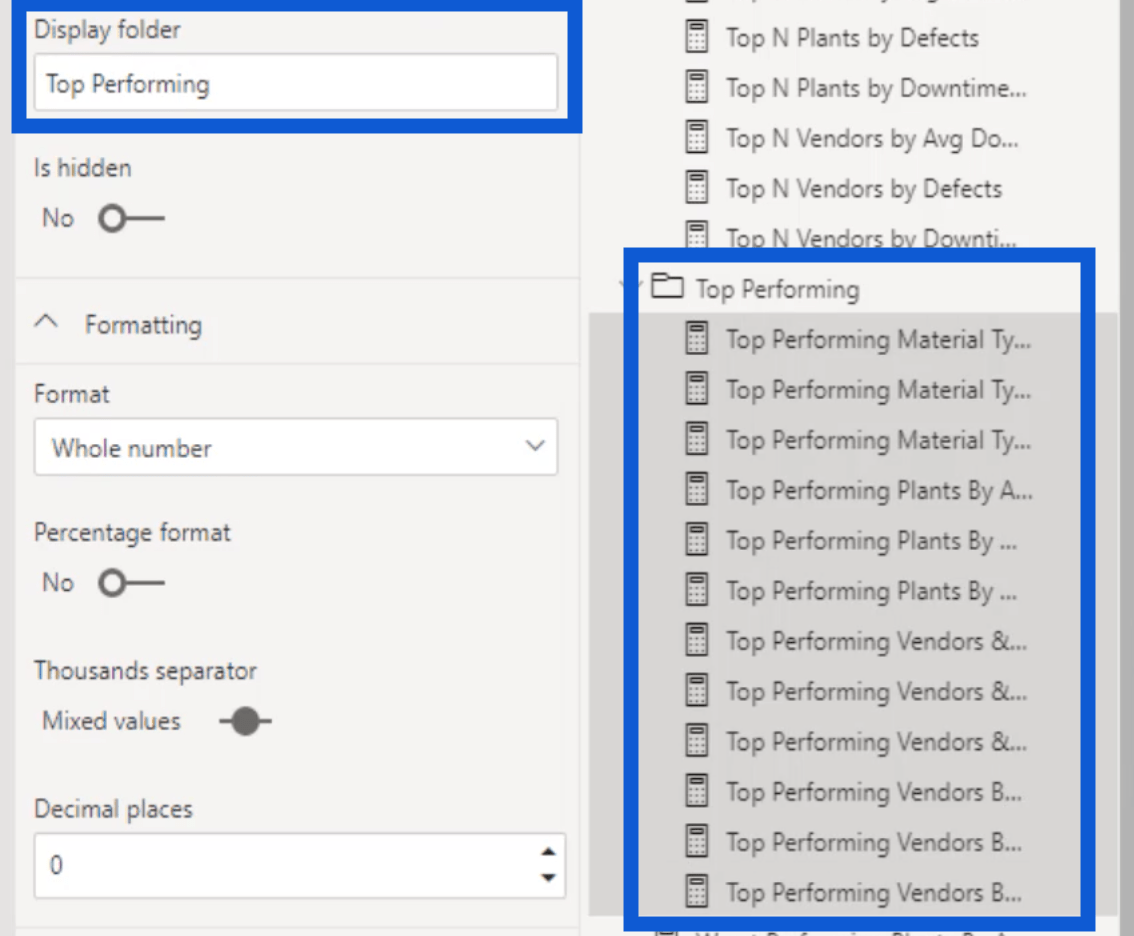Toggle the Thousands separator Mixed values switch
Screen dimensions: 1134x936
(x=245, y=721)
